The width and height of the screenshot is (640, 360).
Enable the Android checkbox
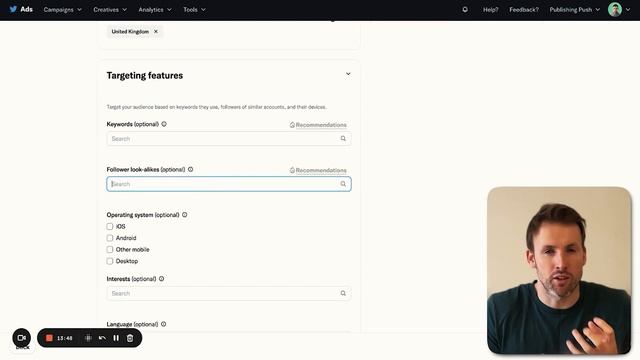pyautogui.click(x=110, y=238)
